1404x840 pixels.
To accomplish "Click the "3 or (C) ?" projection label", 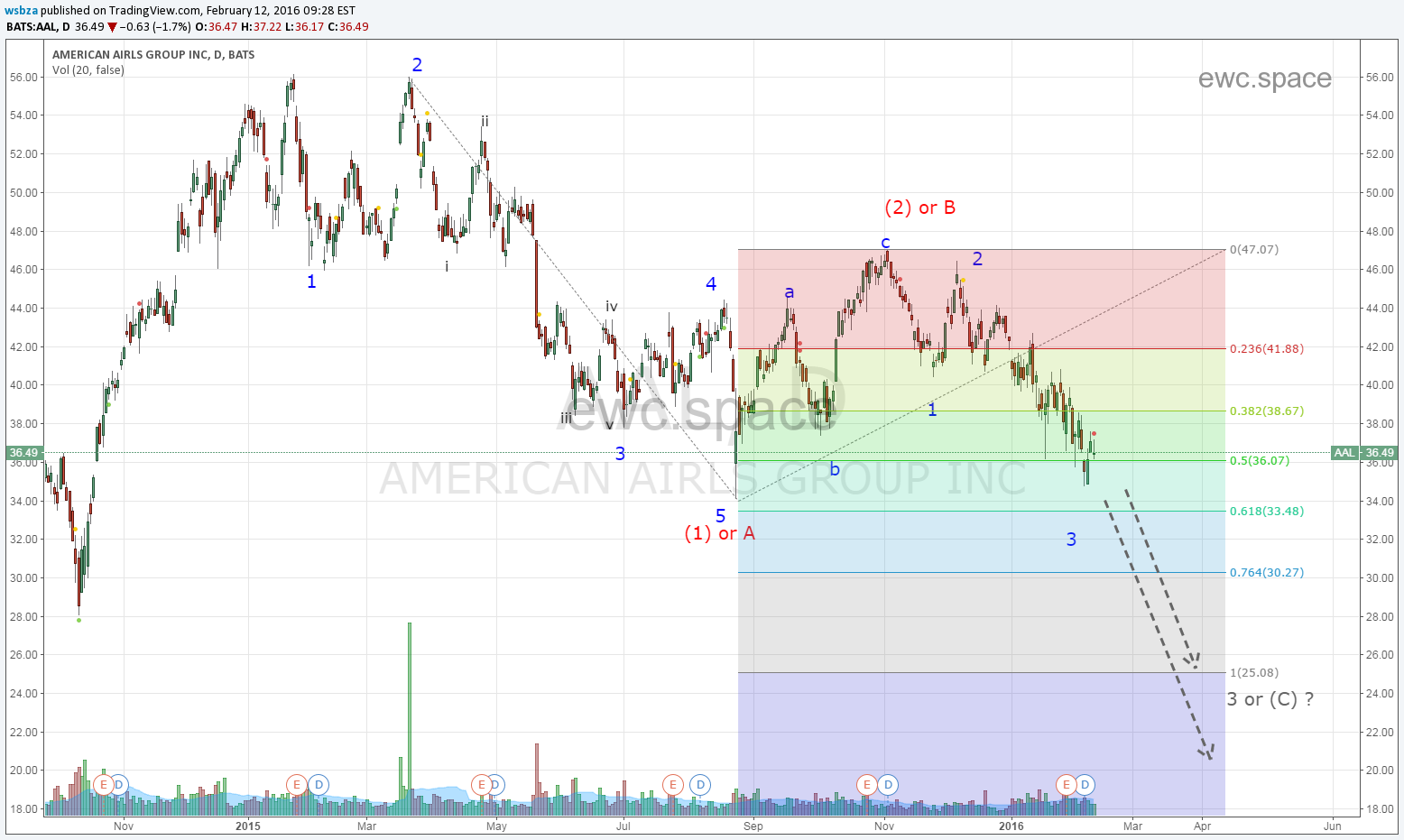I will tap(1270, 699).
